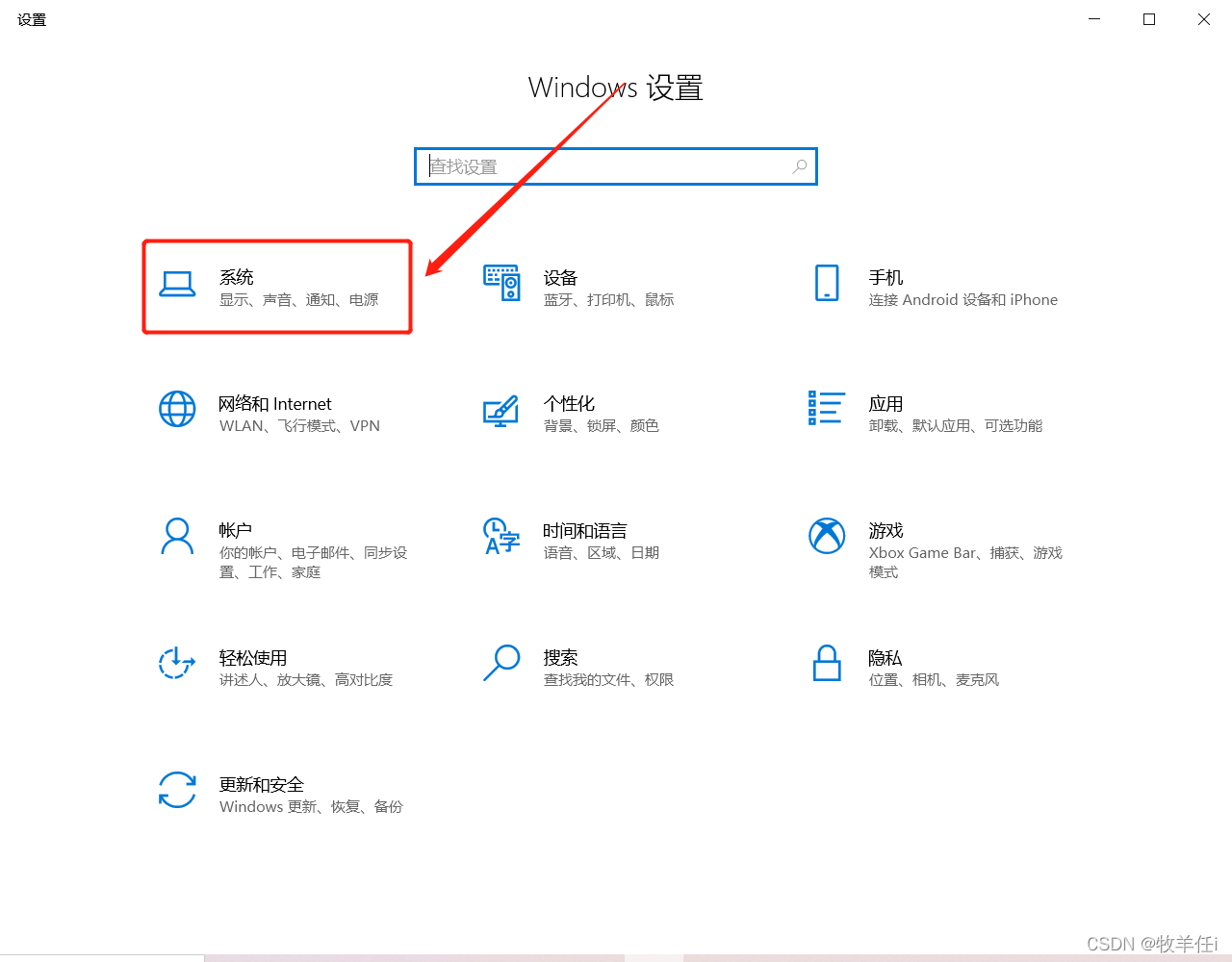
Task: Minimize the 设置 window
Action: tap(1094, 19)
